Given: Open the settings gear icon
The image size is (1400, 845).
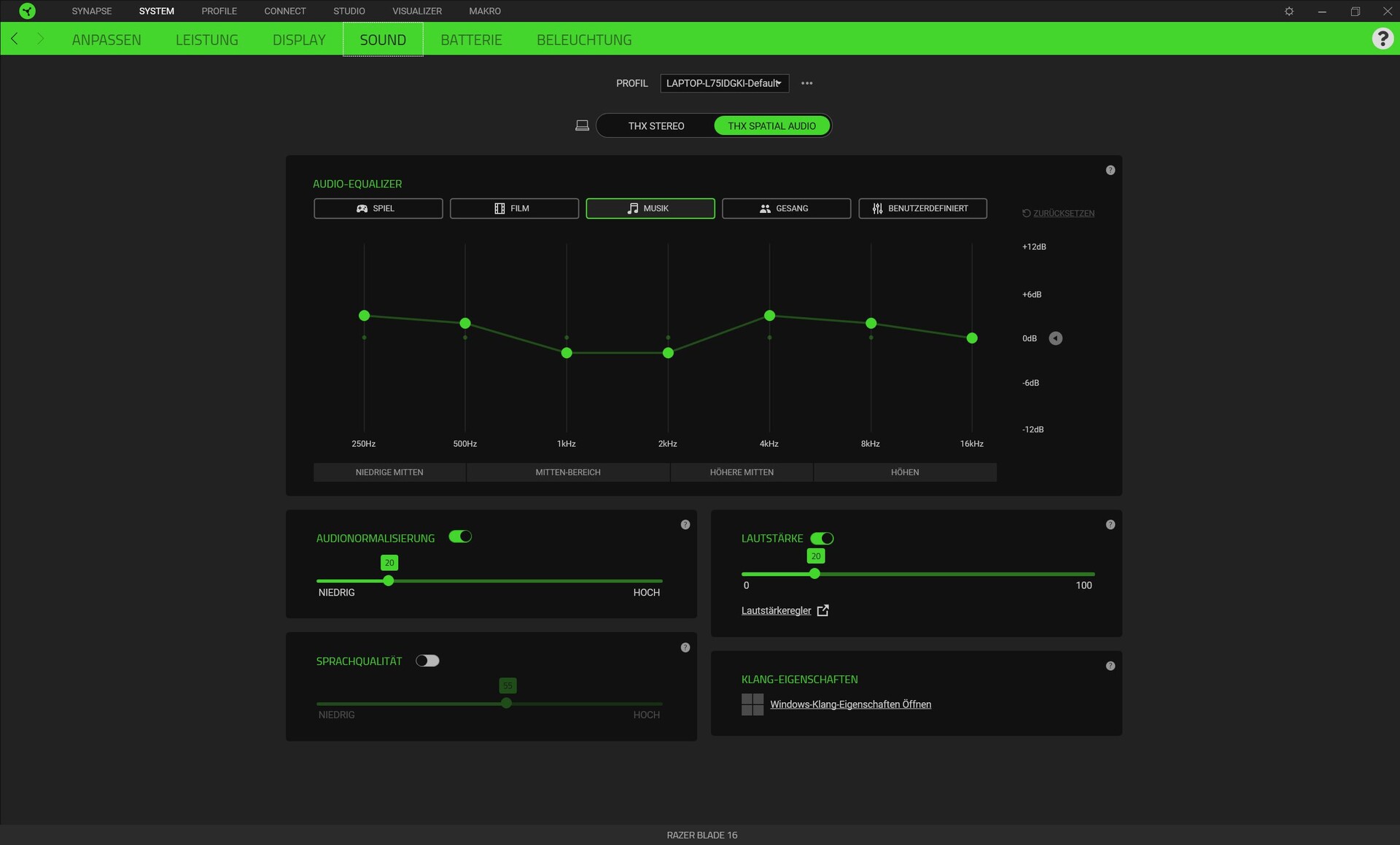Looking at the screenshot, I should click(x=1288, y=11).
